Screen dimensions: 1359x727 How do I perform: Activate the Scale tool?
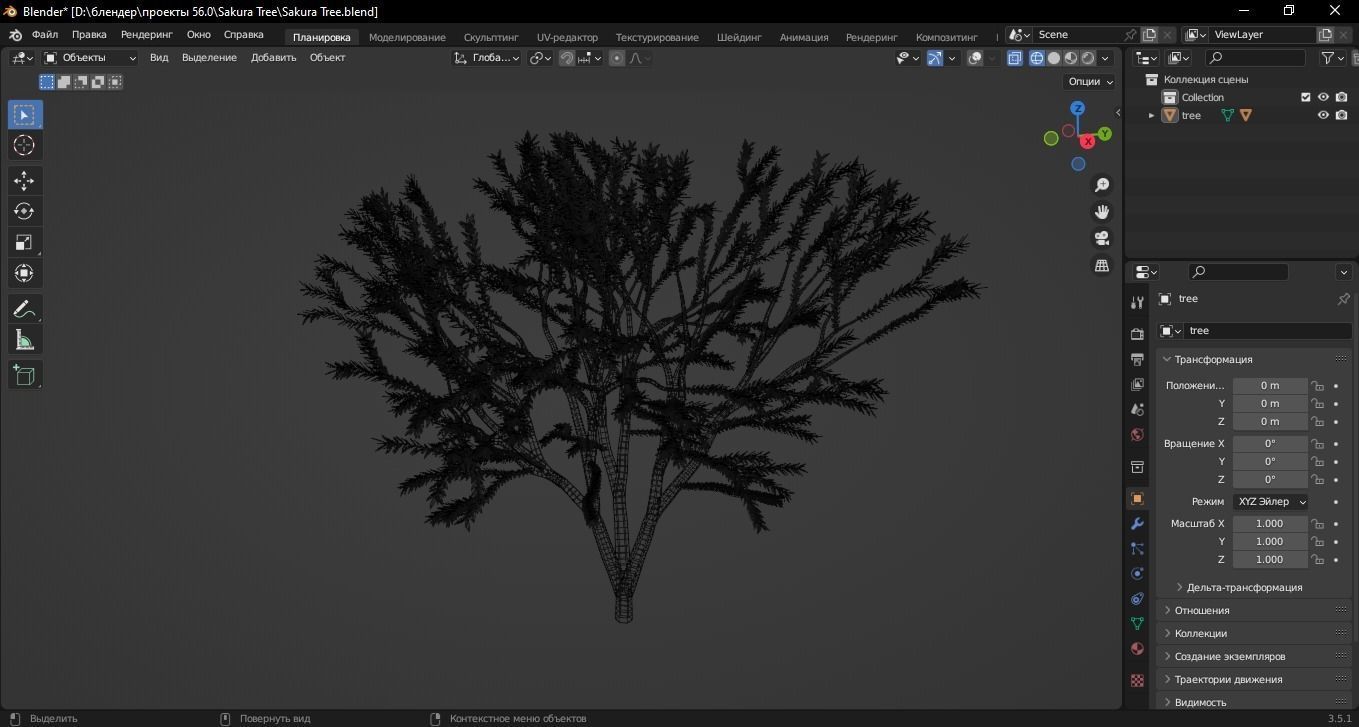tap(25, 242)
